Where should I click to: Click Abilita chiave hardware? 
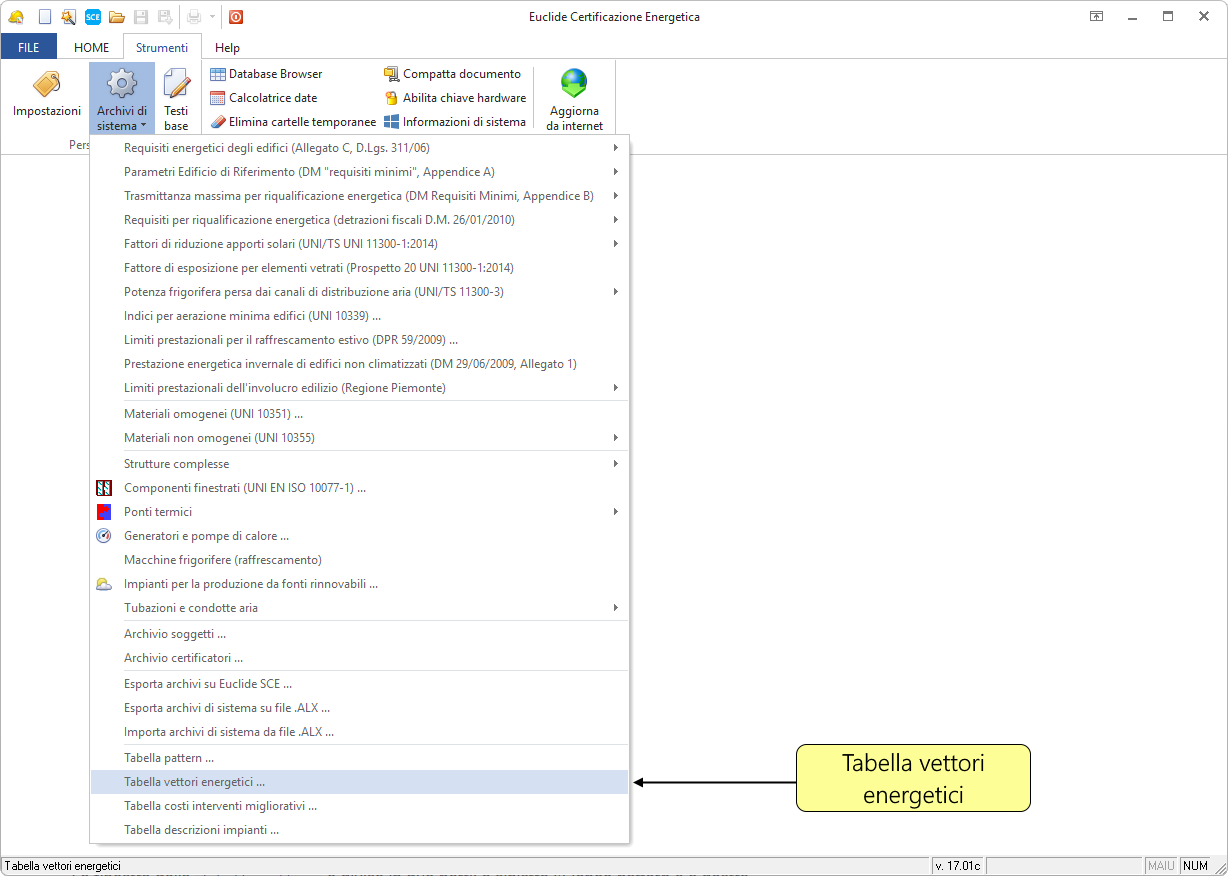(x=455, y=98)
